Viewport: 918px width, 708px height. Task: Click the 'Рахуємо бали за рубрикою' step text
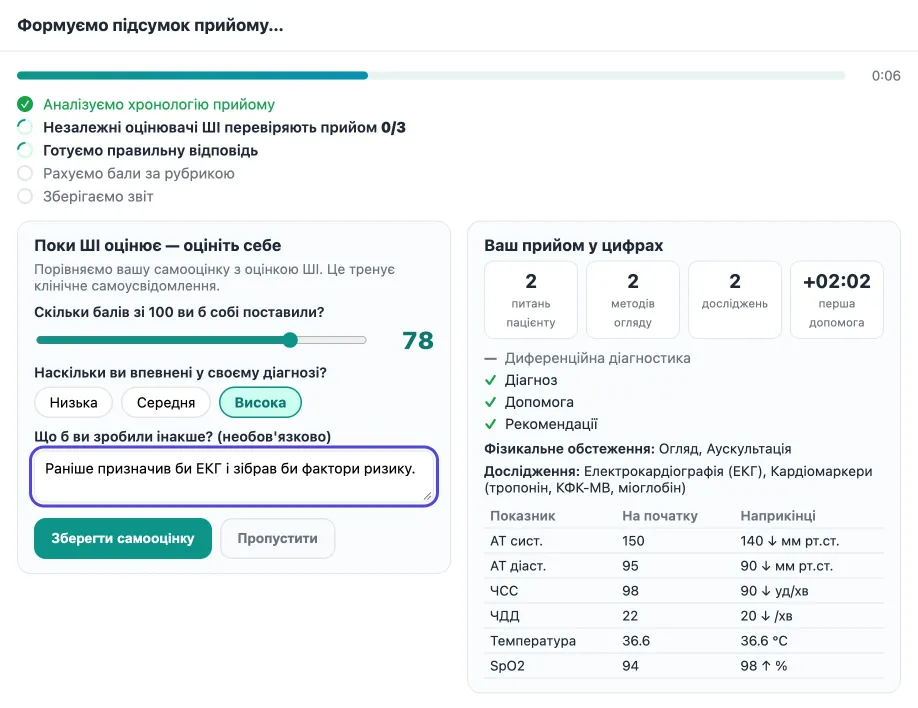click(x=139, y=173)
